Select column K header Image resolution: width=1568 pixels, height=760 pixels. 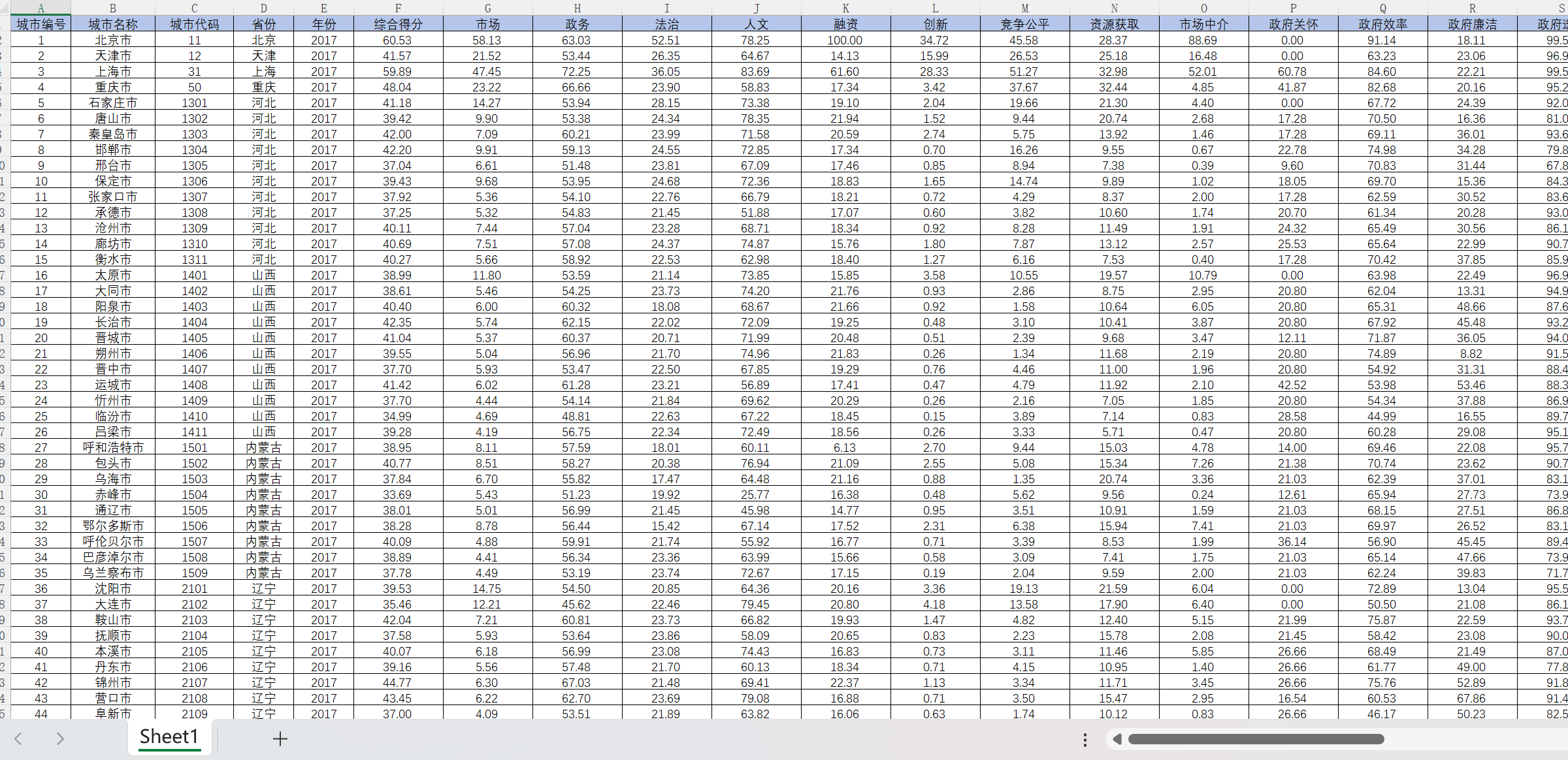(846, 8)
